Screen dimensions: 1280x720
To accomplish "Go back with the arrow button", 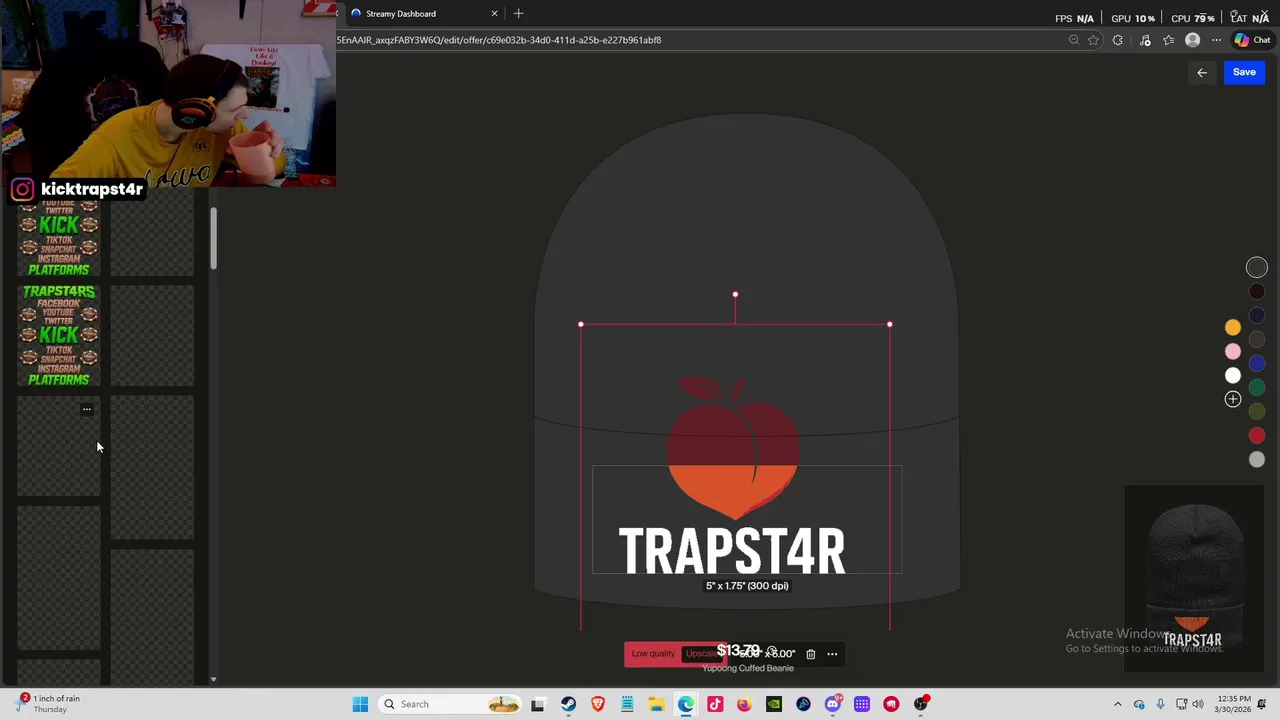I will pos(1202,72).
